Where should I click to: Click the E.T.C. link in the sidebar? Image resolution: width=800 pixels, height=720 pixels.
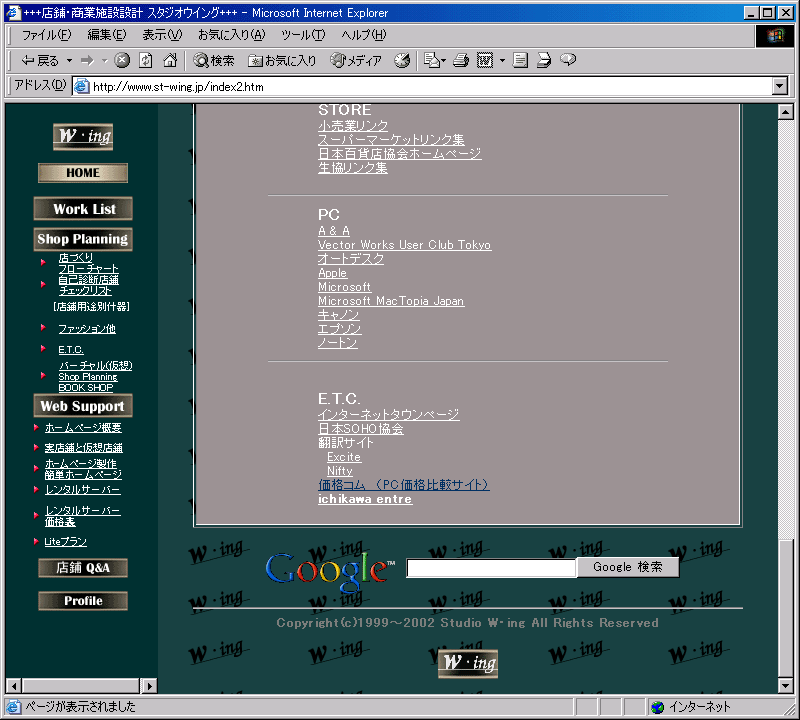70,350
